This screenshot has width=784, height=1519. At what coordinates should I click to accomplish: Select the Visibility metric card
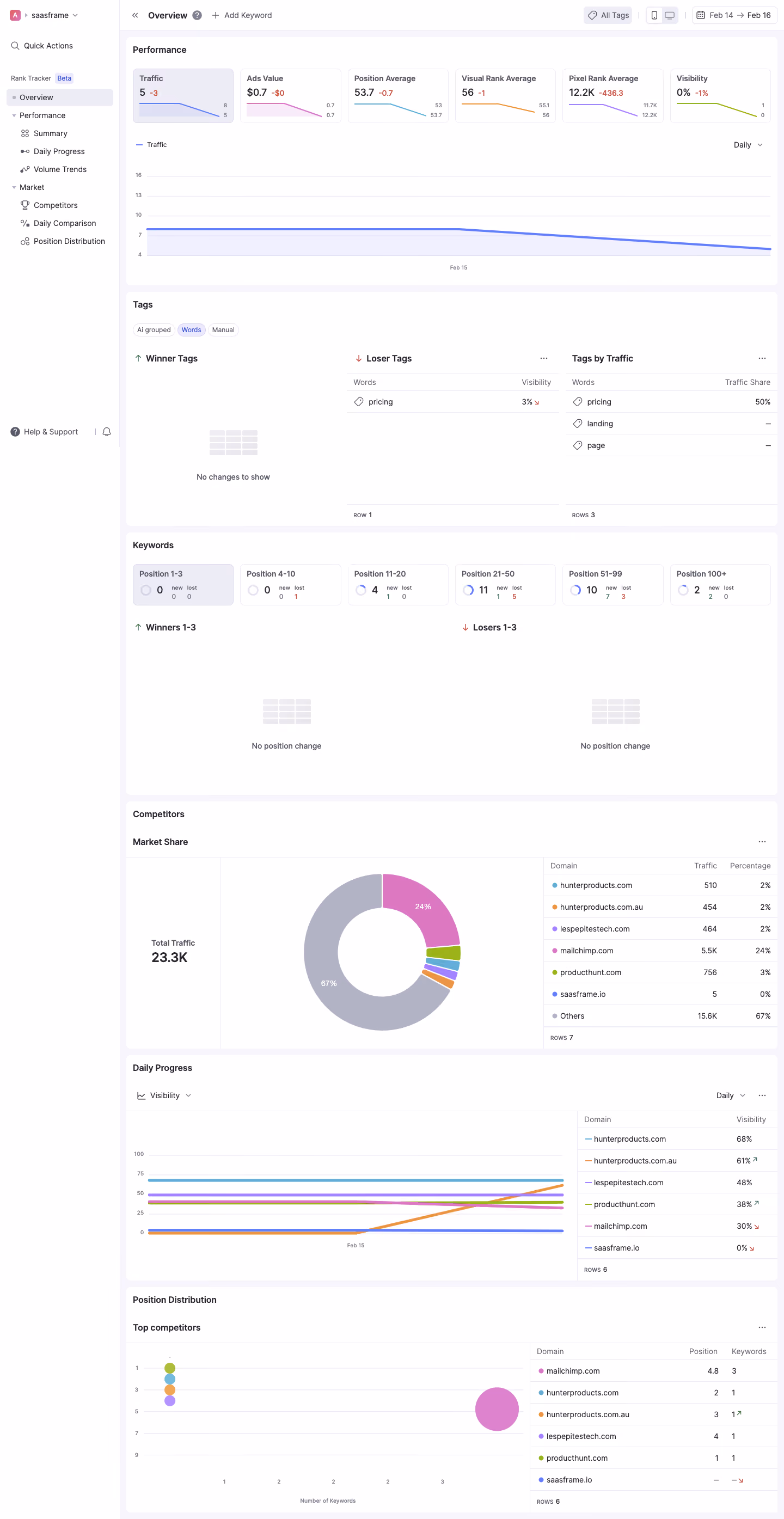pyautogui.click(x=720, y=96)
